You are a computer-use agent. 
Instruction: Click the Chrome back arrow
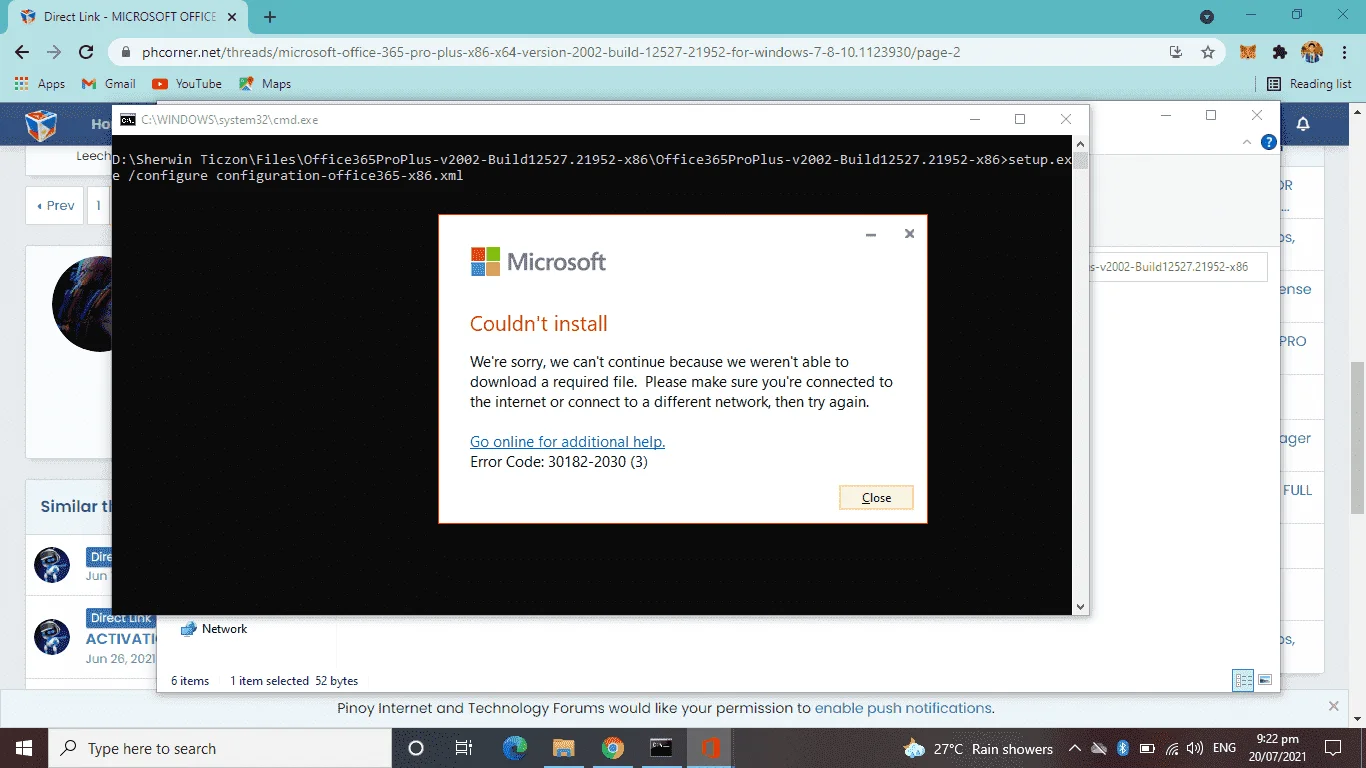click(23, 52)
